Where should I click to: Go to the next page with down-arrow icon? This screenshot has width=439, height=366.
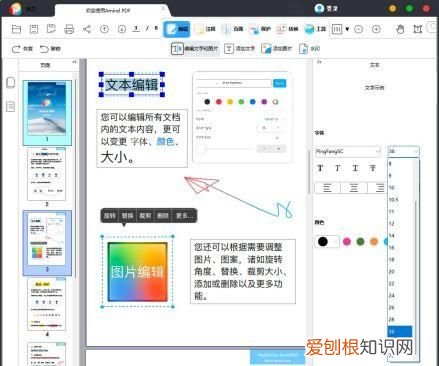pos(122,29)
